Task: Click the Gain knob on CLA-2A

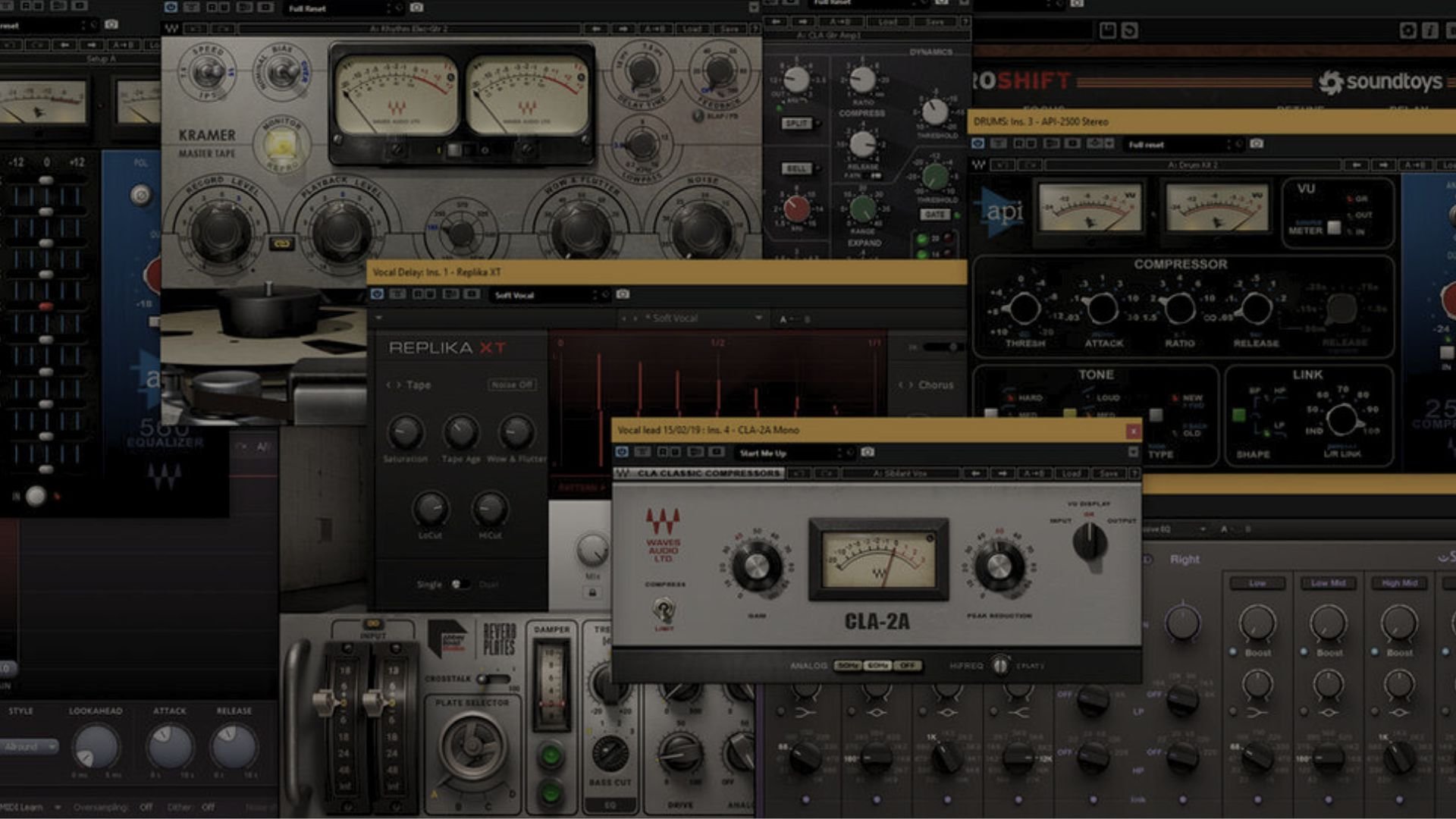Action: [x=757, y=566]
